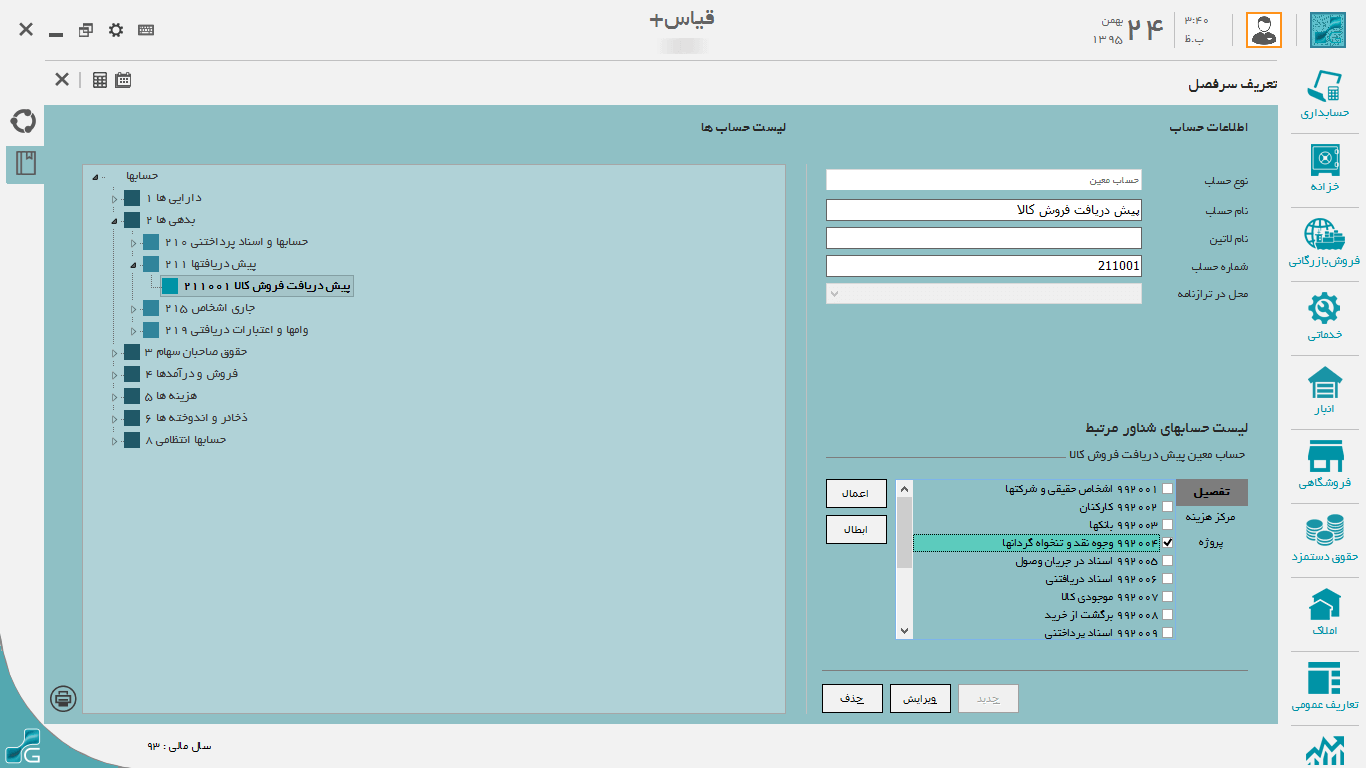
Task: Click the نوع حساب field
Action: 983,180
